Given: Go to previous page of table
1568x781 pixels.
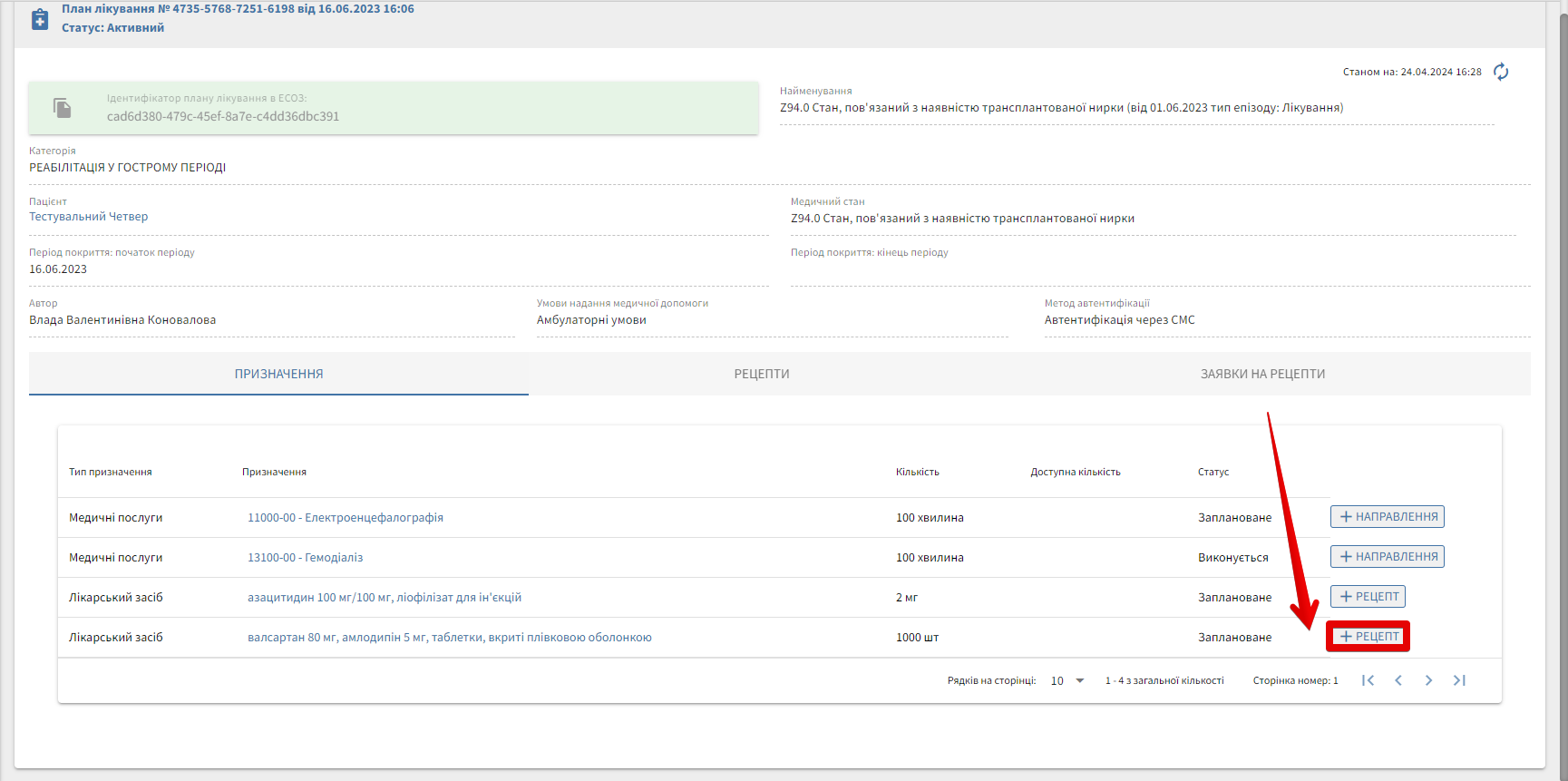Looking at the screenshot, I should [1398, 680].
